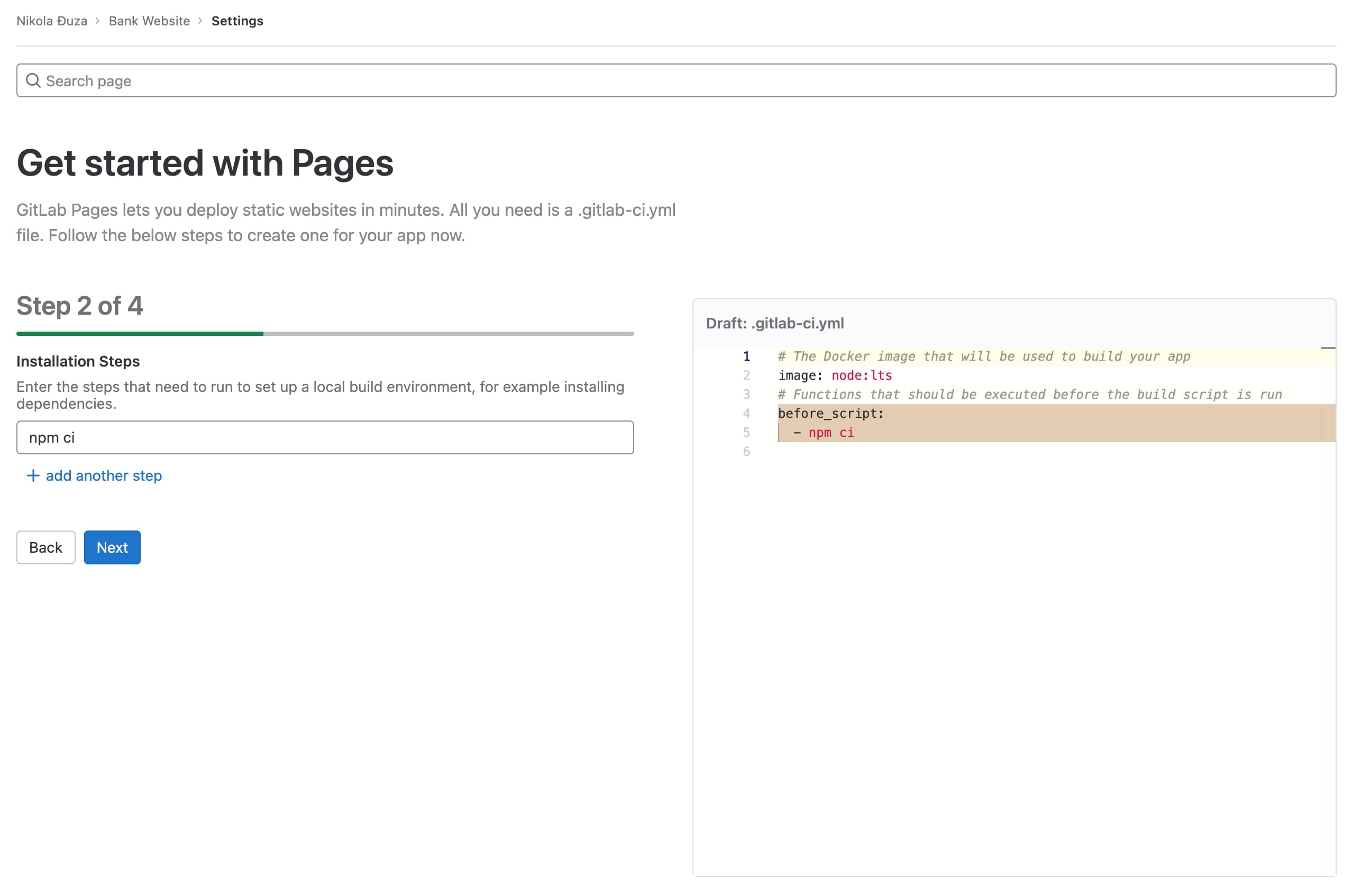
Task: Click the image: node:lts code line
Action: click(835, 376)
